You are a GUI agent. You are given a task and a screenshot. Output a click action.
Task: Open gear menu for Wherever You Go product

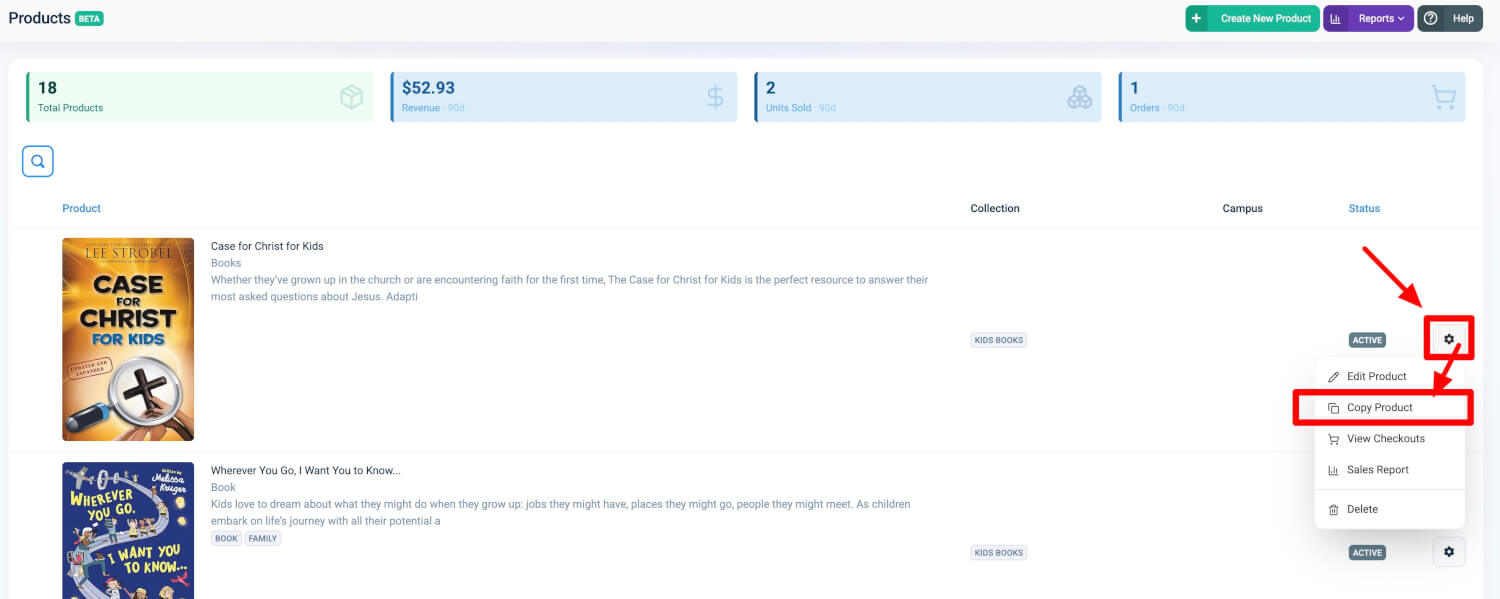[x=1449, y=552]
